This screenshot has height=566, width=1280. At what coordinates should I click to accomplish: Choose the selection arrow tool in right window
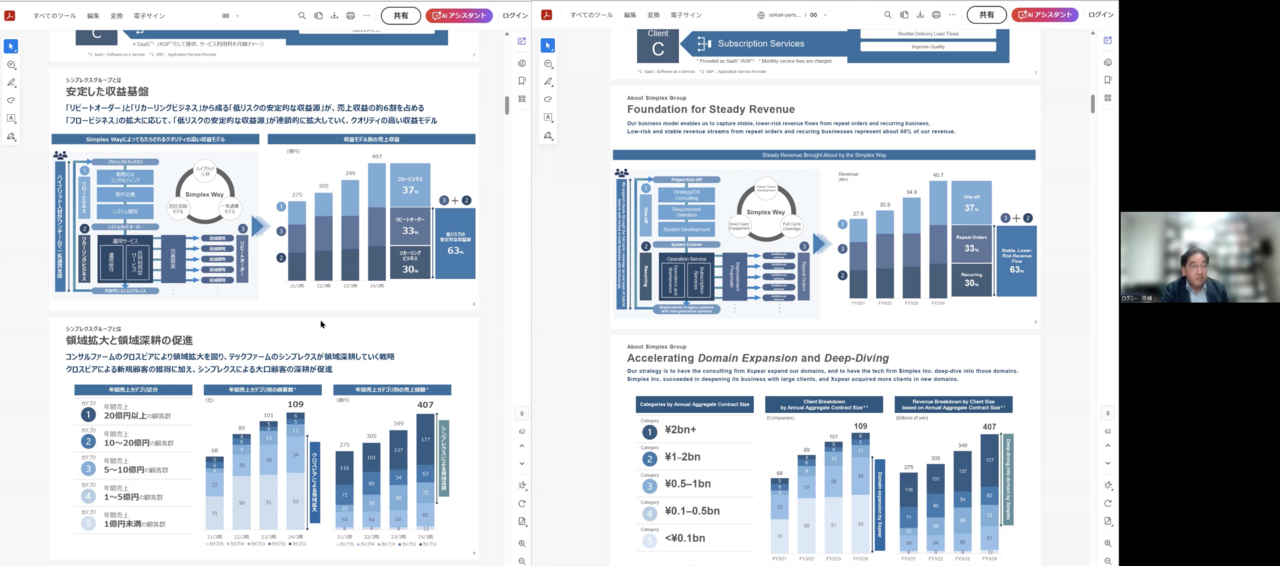click(x=548, y=46)
